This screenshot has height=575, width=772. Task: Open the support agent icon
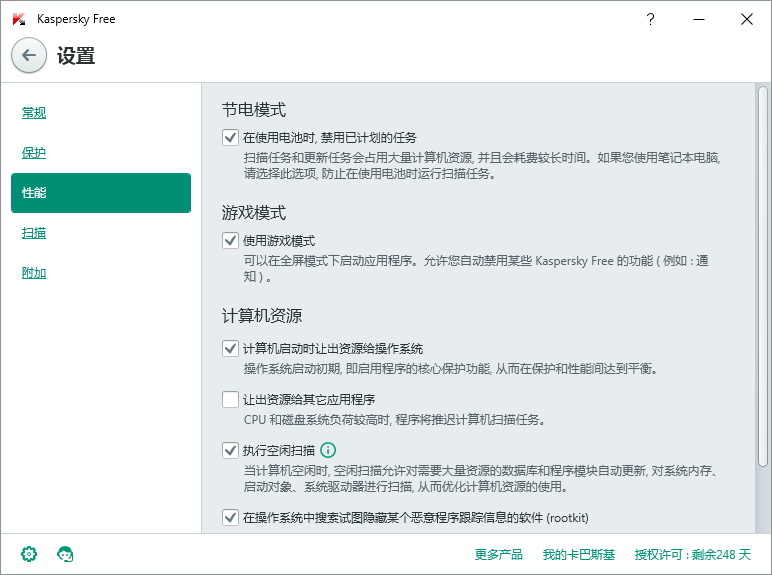point(65,554)
